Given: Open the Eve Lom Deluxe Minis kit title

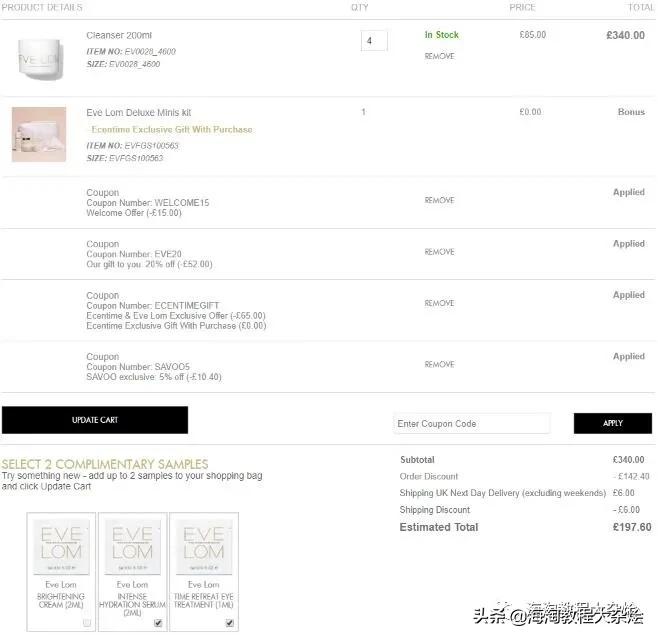Looking at the screenshot, I should coord(138,112).
